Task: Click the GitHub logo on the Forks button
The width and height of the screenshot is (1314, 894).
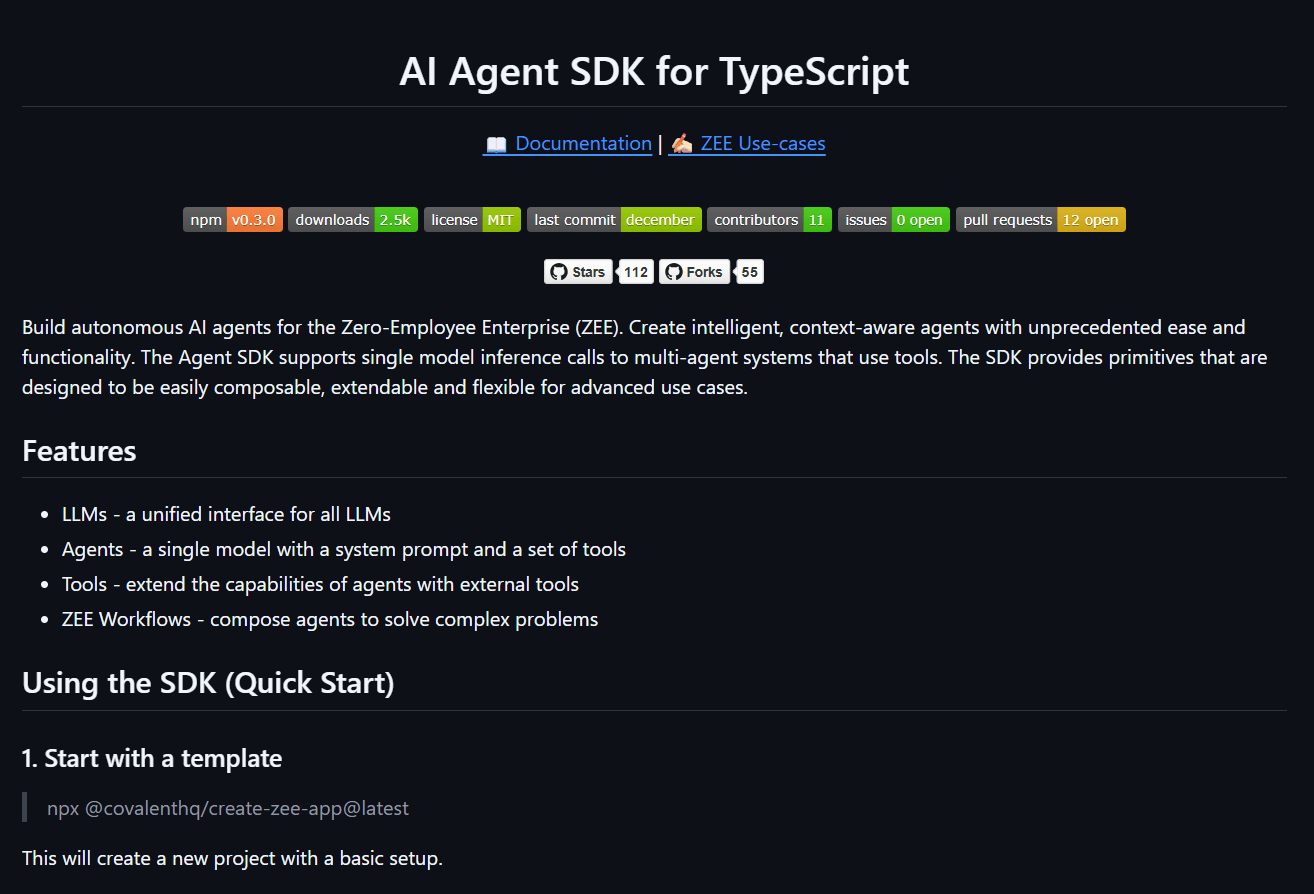Action: tap(676, 271)
